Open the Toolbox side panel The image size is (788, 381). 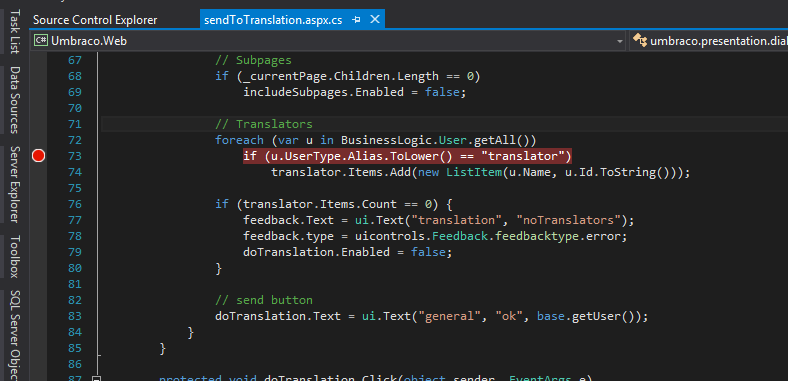[x=15, y=256]
